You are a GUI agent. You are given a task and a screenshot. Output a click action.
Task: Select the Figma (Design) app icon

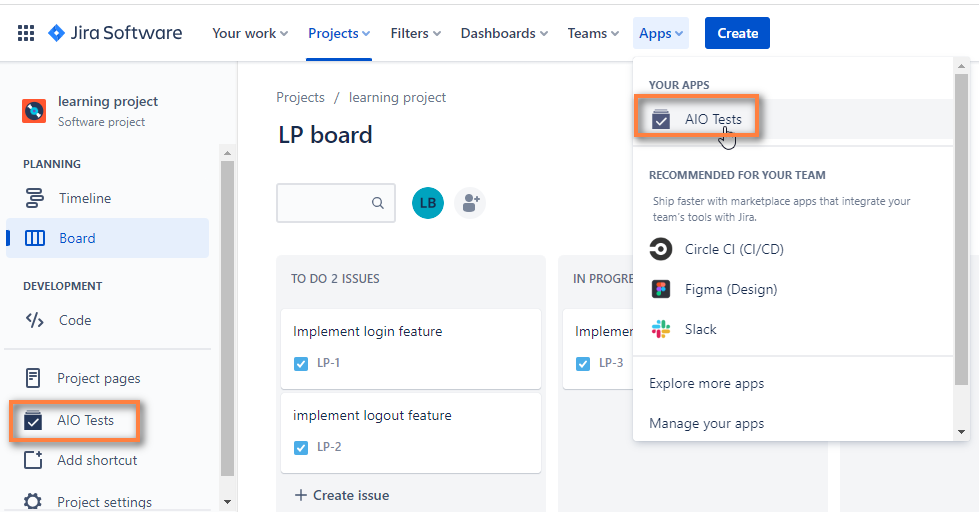tap(661, 289)
